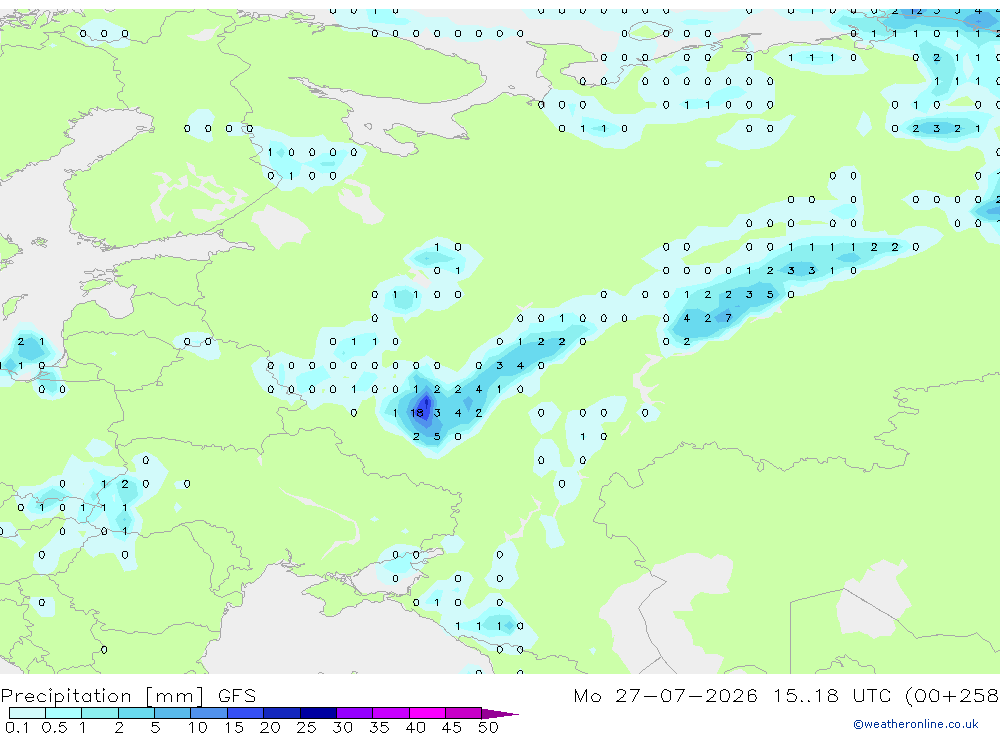Select the 20–25 mm legend color cell

pyautogui.click(x=282, y=713)
